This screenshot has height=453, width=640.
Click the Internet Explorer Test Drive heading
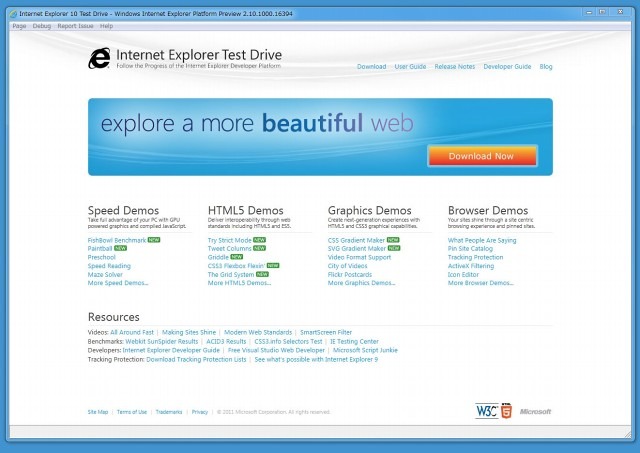click(199, 55)
